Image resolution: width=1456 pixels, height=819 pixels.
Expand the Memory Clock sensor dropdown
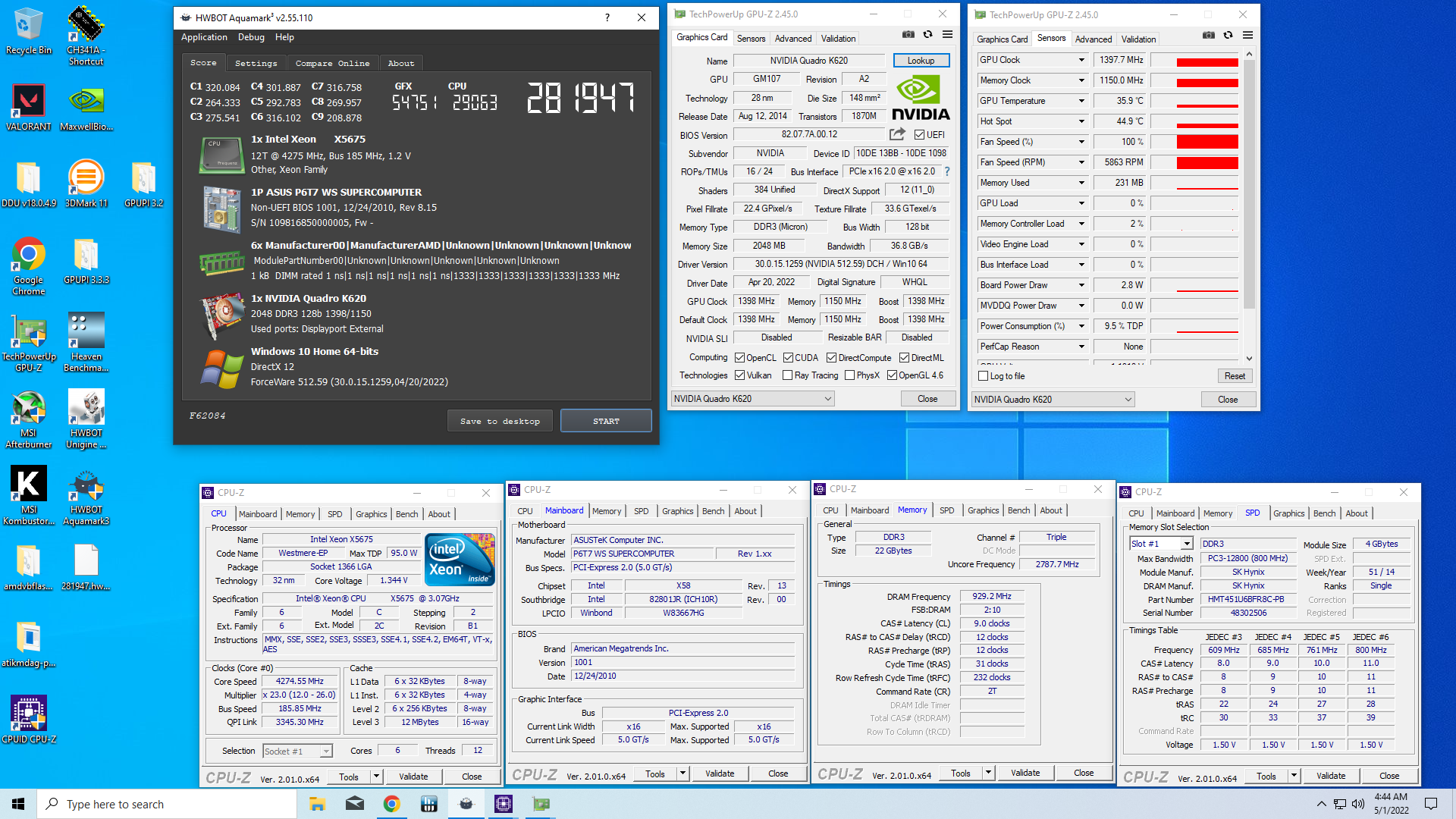(x=1081, y=80)
